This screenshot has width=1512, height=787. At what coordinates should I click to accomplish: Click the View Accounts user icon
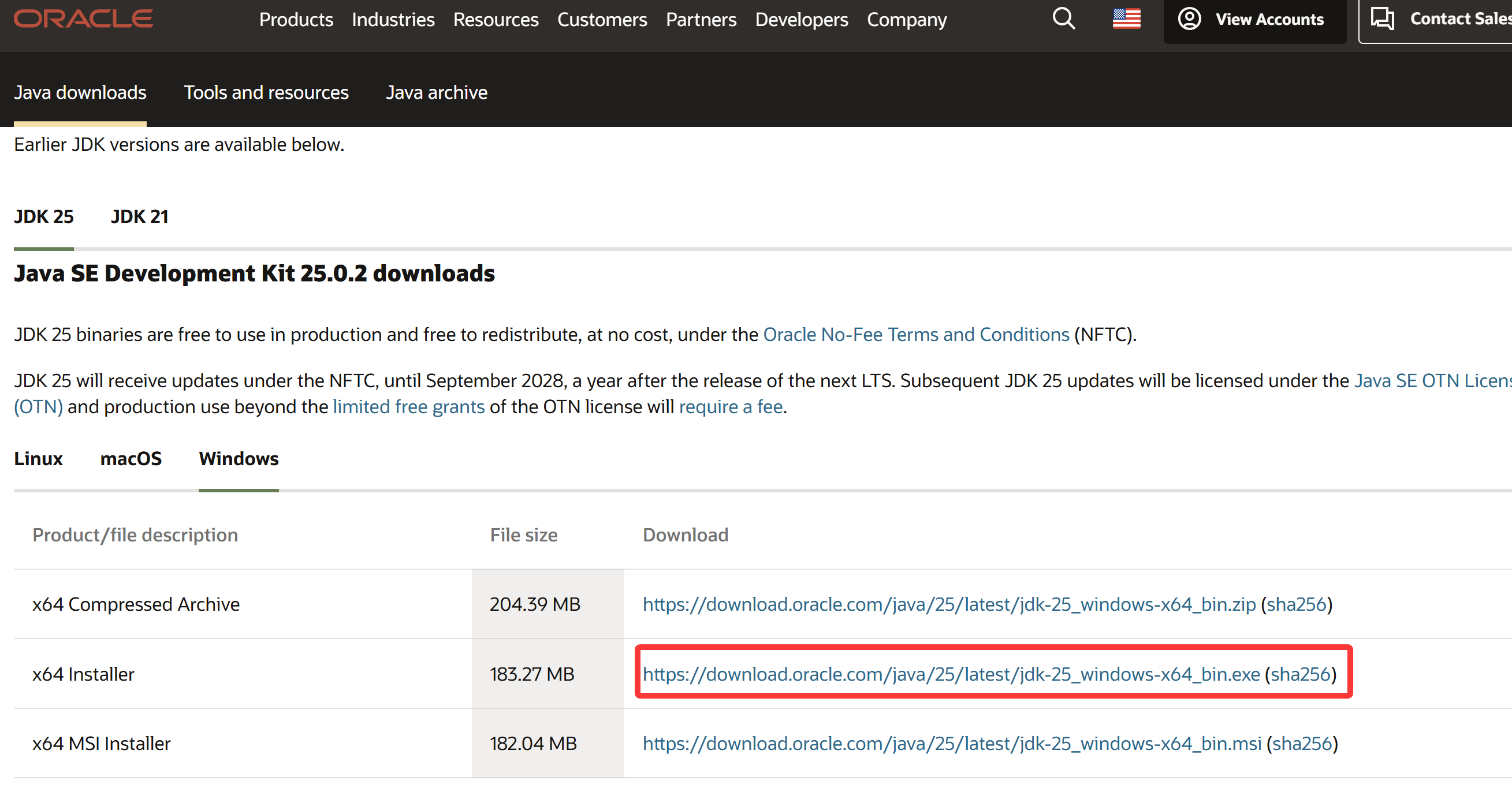pyautogui.click(x=1189, y=19)
